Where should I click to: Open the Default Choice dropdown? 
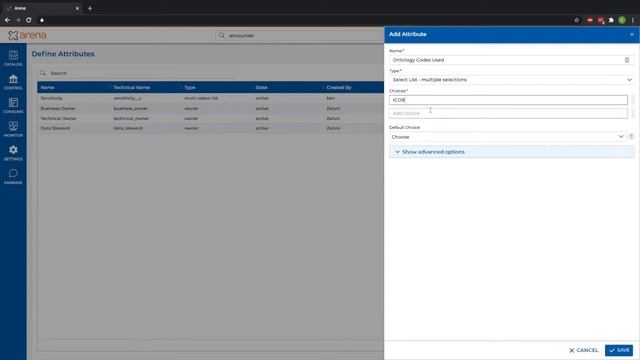(507, 137)
